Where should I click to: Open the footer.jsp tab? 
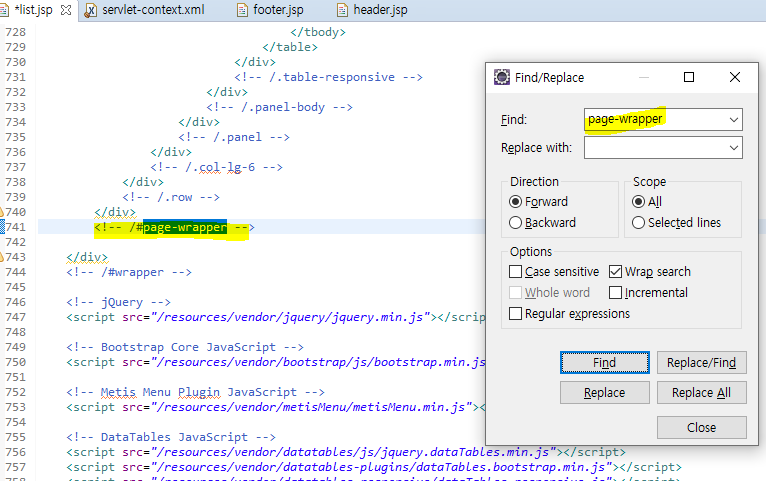278,10
